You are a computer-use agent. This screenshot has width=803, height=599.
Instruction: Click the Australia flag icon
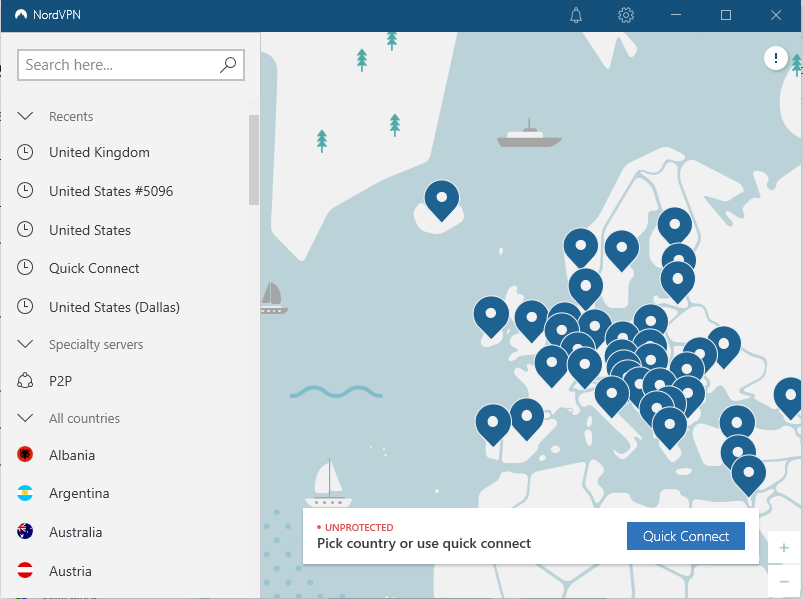26,532
